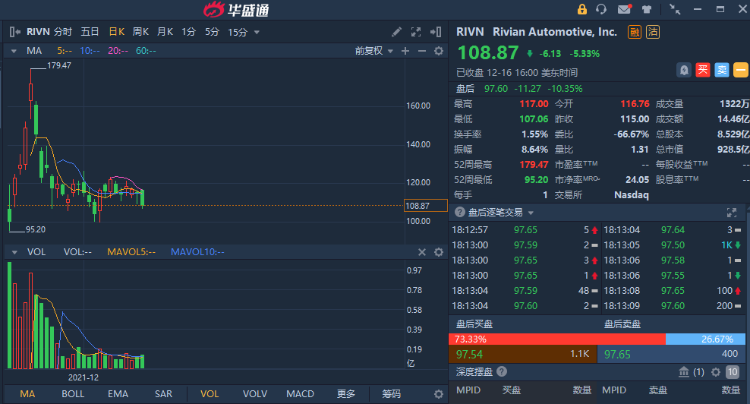Select VOLV sub-chart indicator
750x404 pixels.
(254, 394)
